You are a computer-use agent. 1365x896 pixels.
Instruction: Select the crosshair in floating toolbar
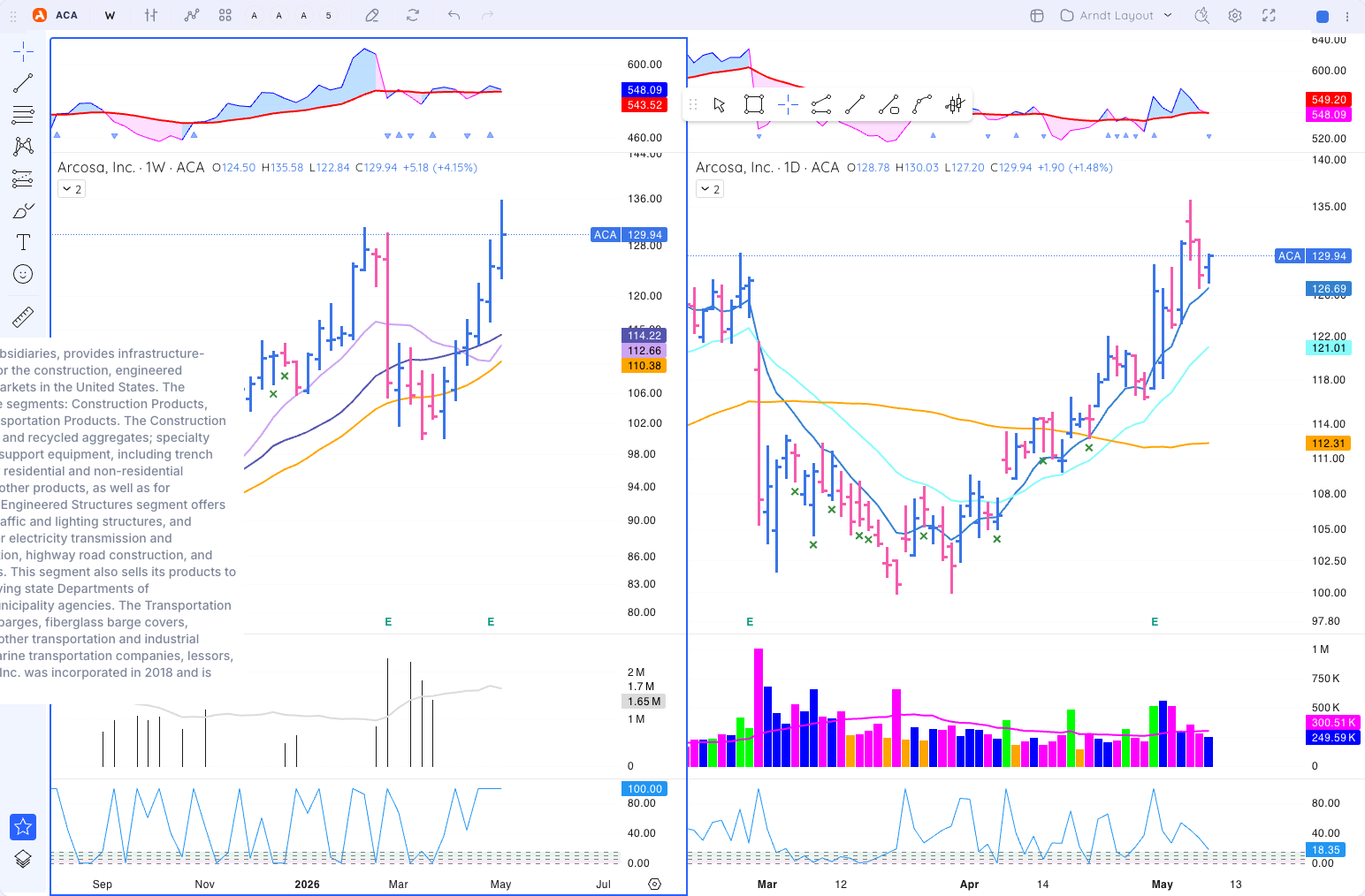pyautogui.click(x=788, y=105)
